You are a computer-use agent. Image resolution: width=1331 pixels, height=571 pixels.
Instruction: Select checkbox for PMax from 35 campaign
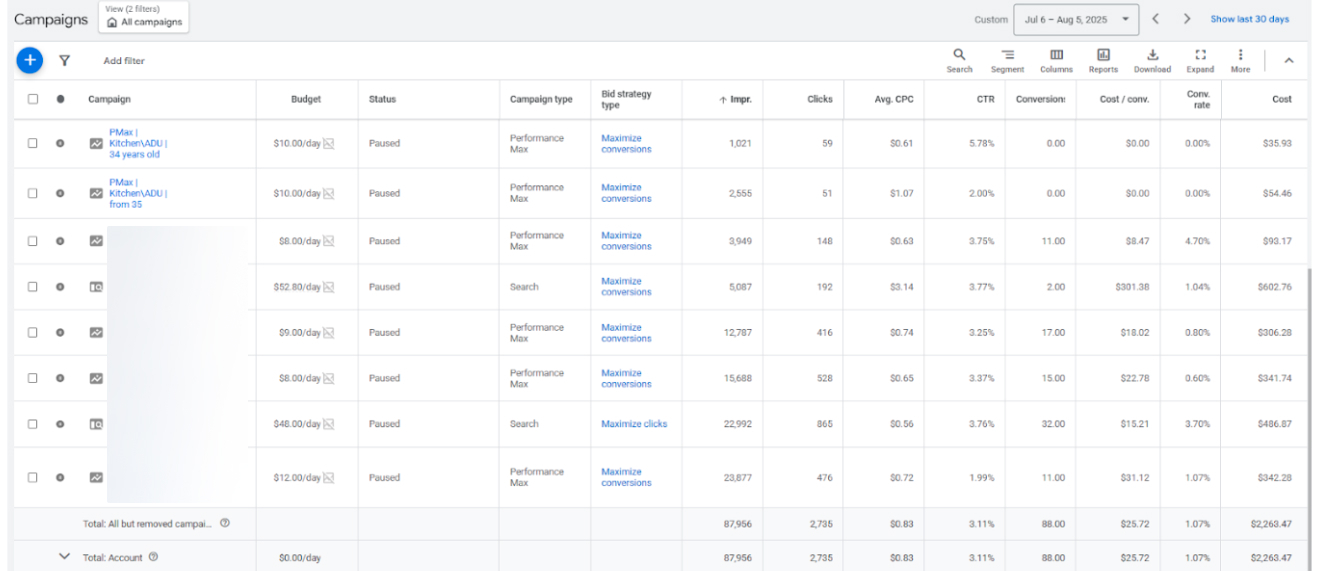[33, 193]
